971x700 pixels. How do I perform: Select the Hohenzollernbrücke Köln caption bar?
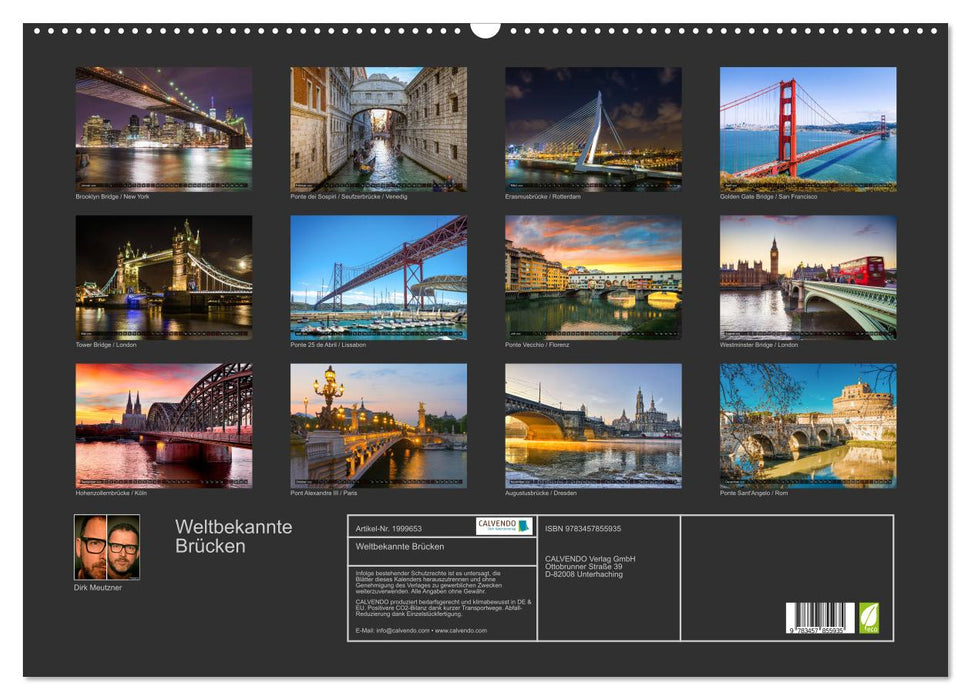[110, 491]
